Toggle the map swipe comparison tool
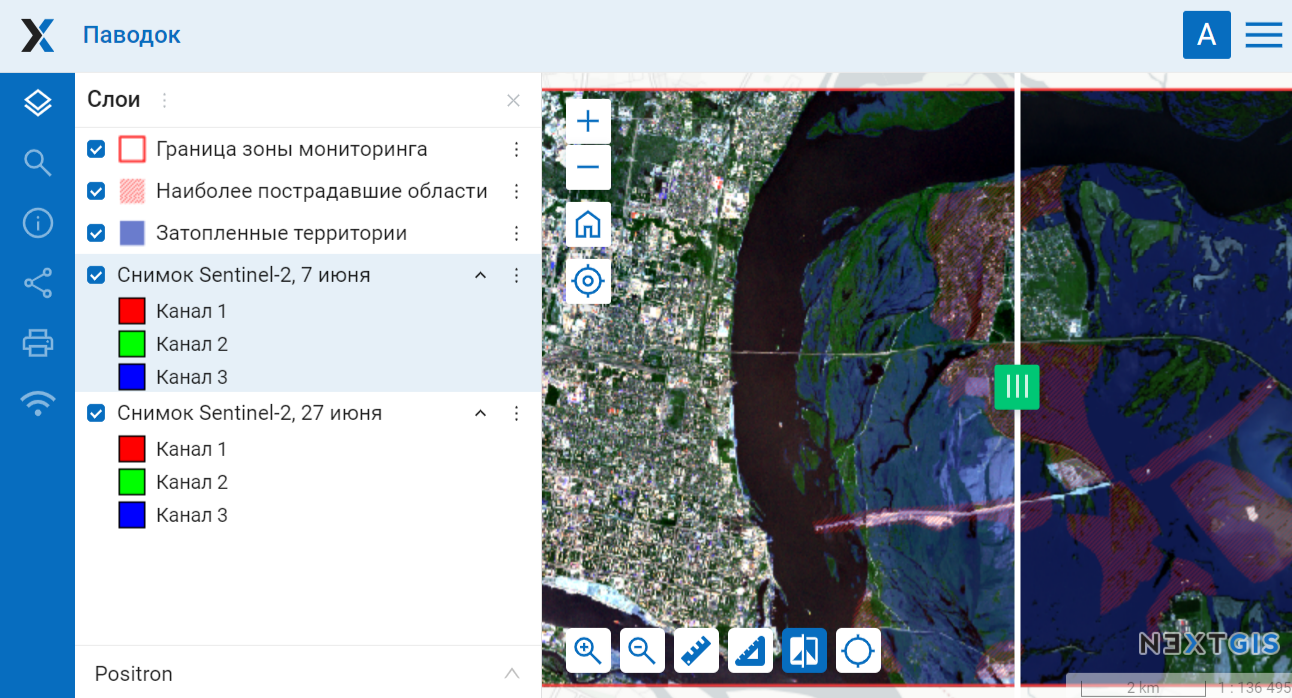Viewport: 1292px width, 698px height. (804, 650)
